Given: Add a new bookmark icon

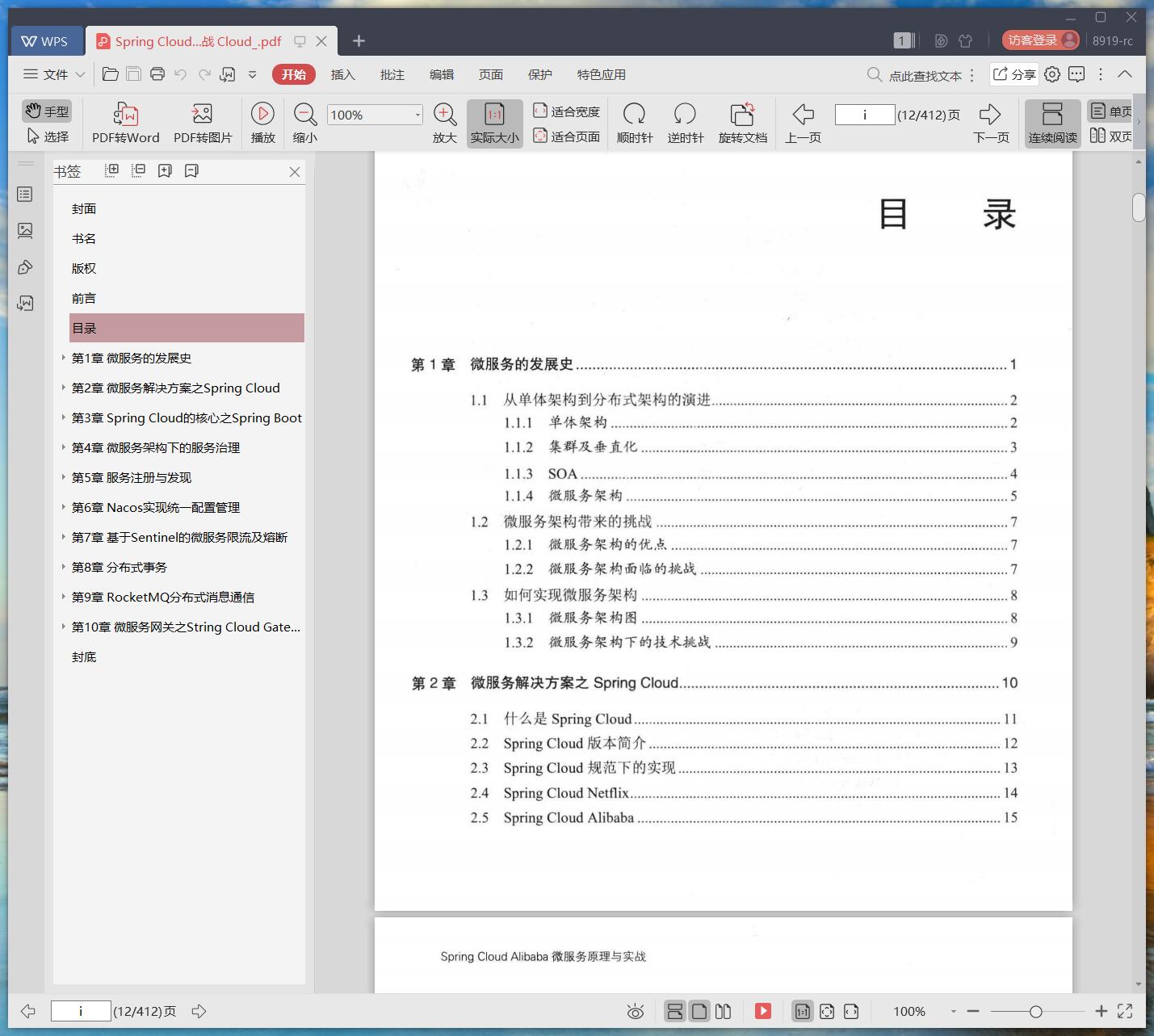Looking at the screenshot, I should pyautogui.click(x=165, y=170).
